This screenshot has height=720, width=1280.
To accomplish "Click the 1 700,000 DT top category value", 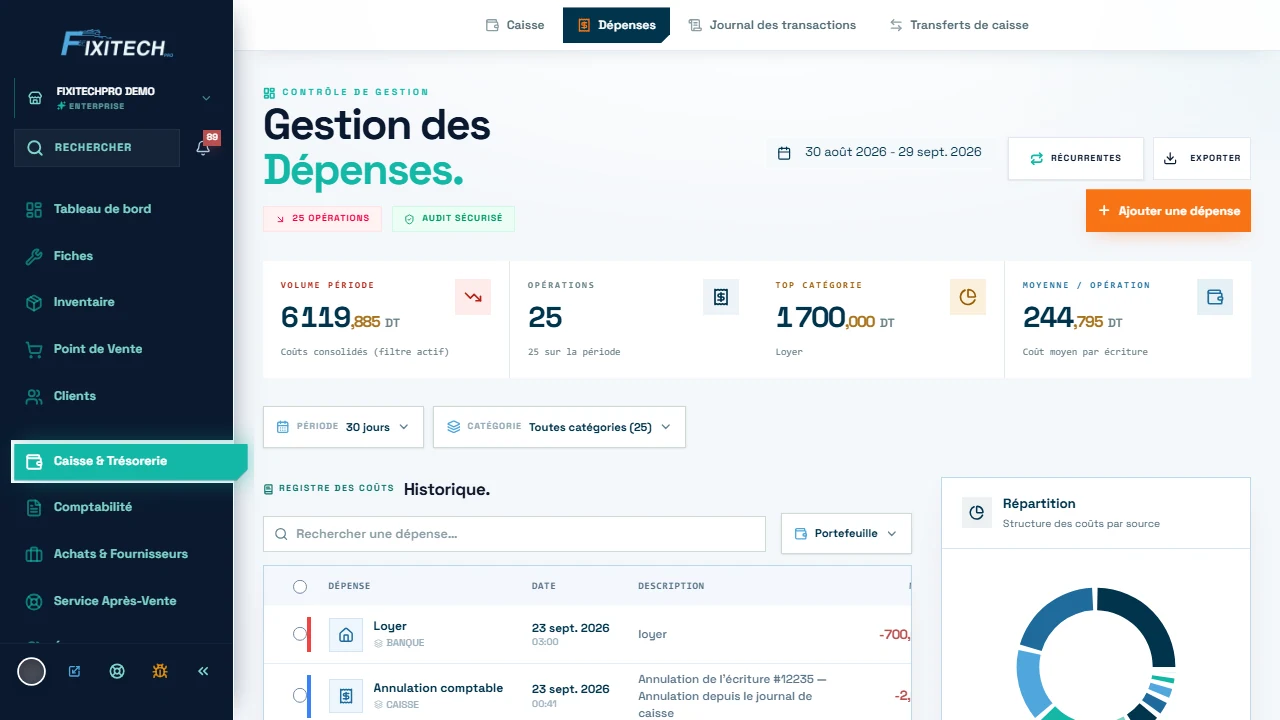I will (x=835, y=318).
